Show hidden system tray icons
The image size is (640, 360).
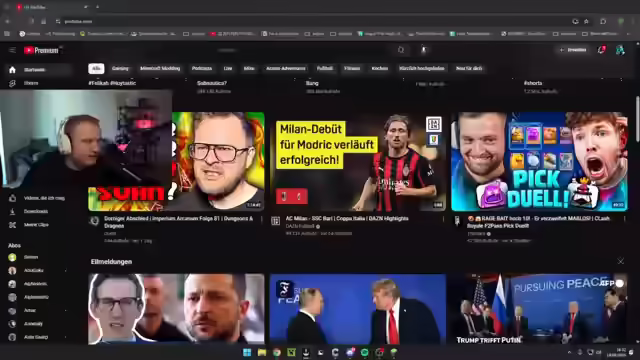[x=569, y=352]
